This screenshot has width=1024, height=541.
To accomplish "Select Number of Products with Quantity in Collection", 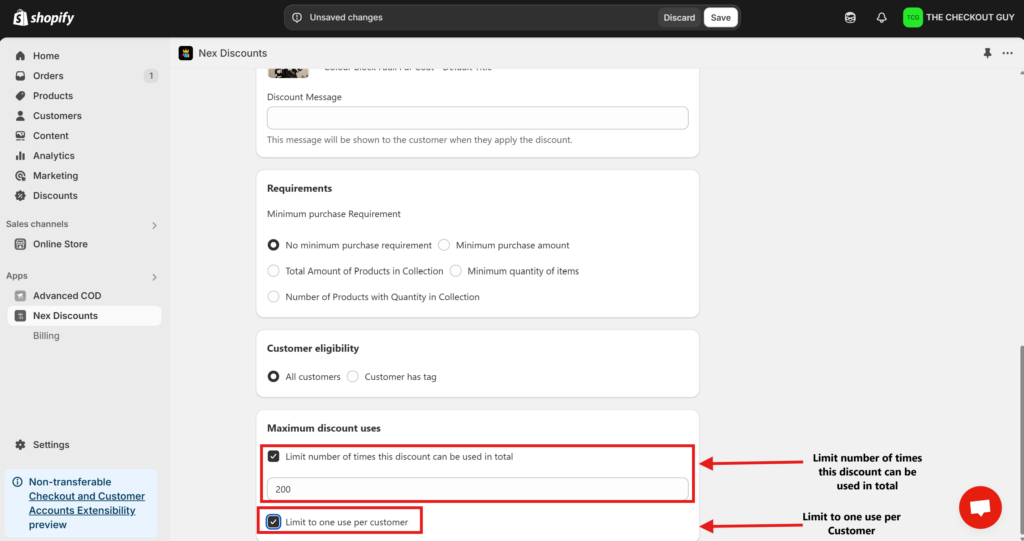I will tap(274, 297).
